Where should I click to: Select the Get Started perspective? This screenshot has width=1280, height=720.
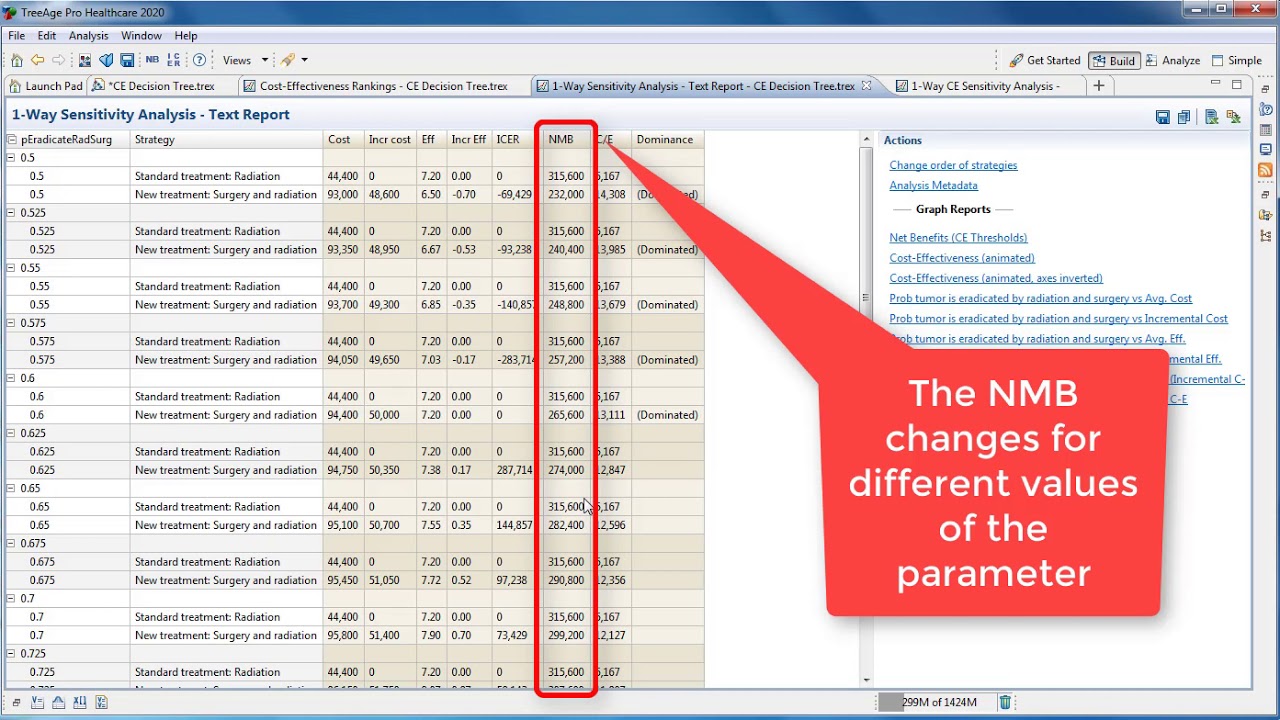[x=1044, y=60]
